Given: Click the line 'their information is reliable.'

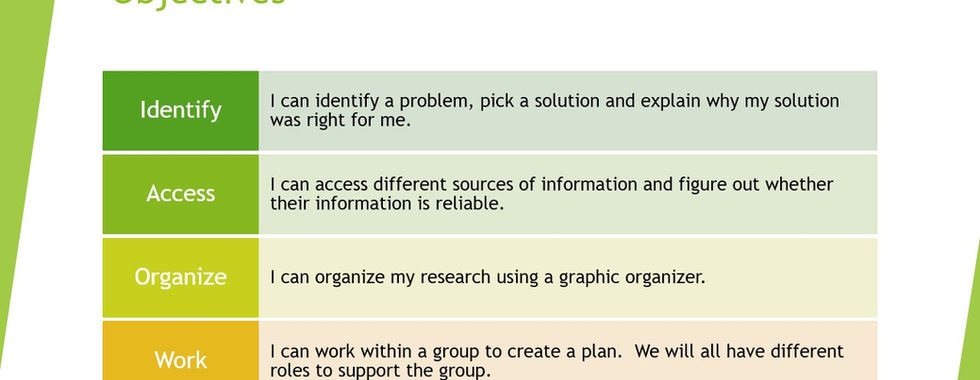Looking at the screenshot, I should point(387,203).
